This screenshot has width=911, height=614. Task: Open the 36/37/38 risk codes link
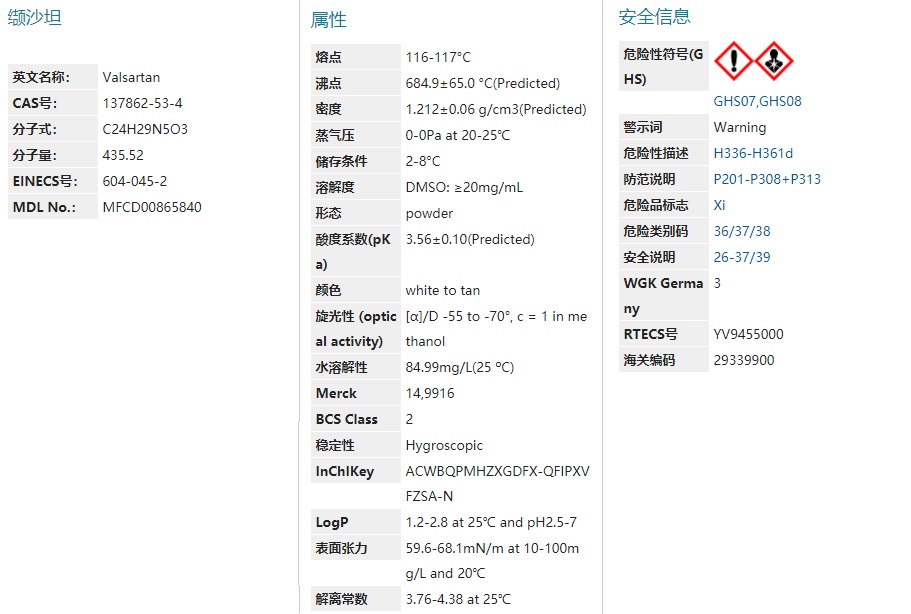coord(742,231)
